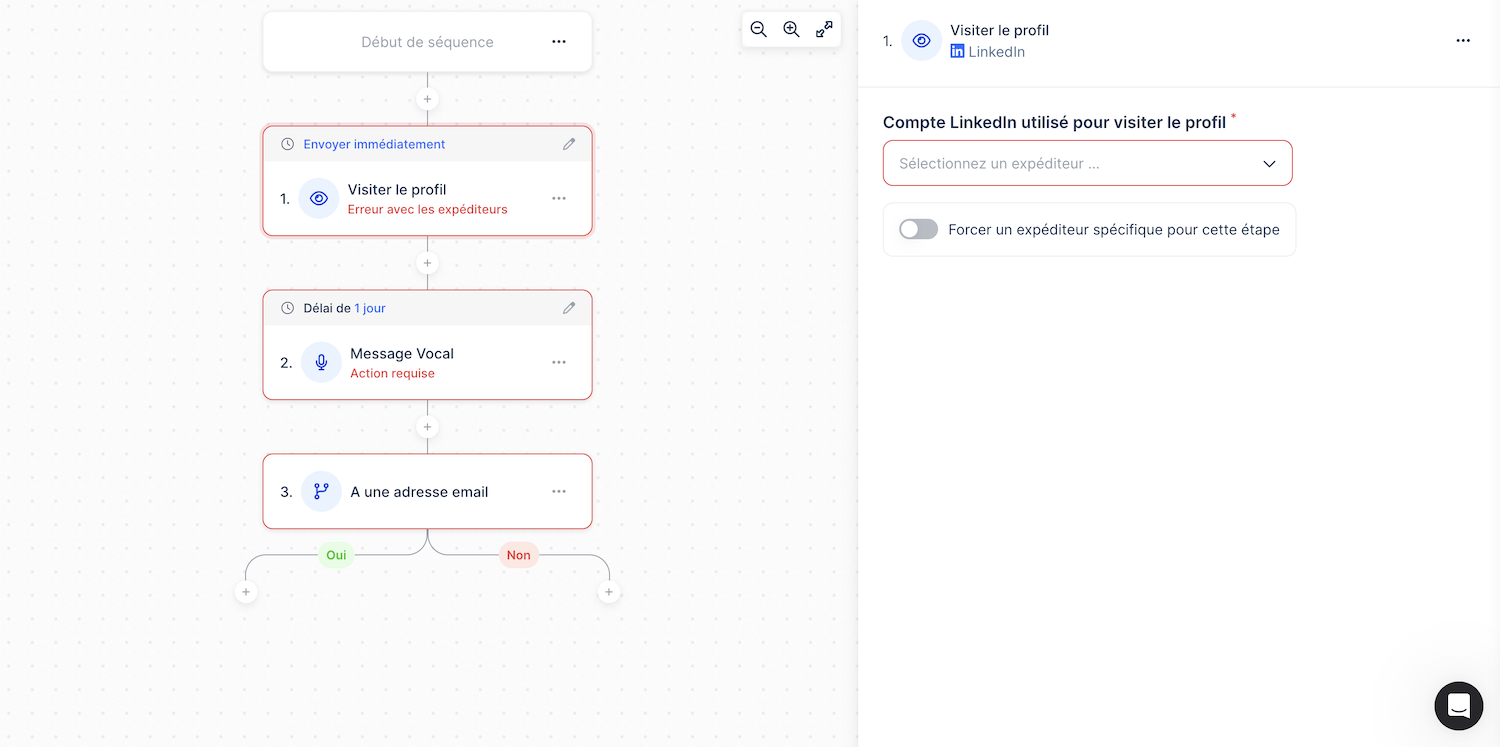Image resolution: width=1500 pixels, height=747 pixels.
Task: Click clock icon beside Délai de 1 jour
Action: [x=288, y=308]
